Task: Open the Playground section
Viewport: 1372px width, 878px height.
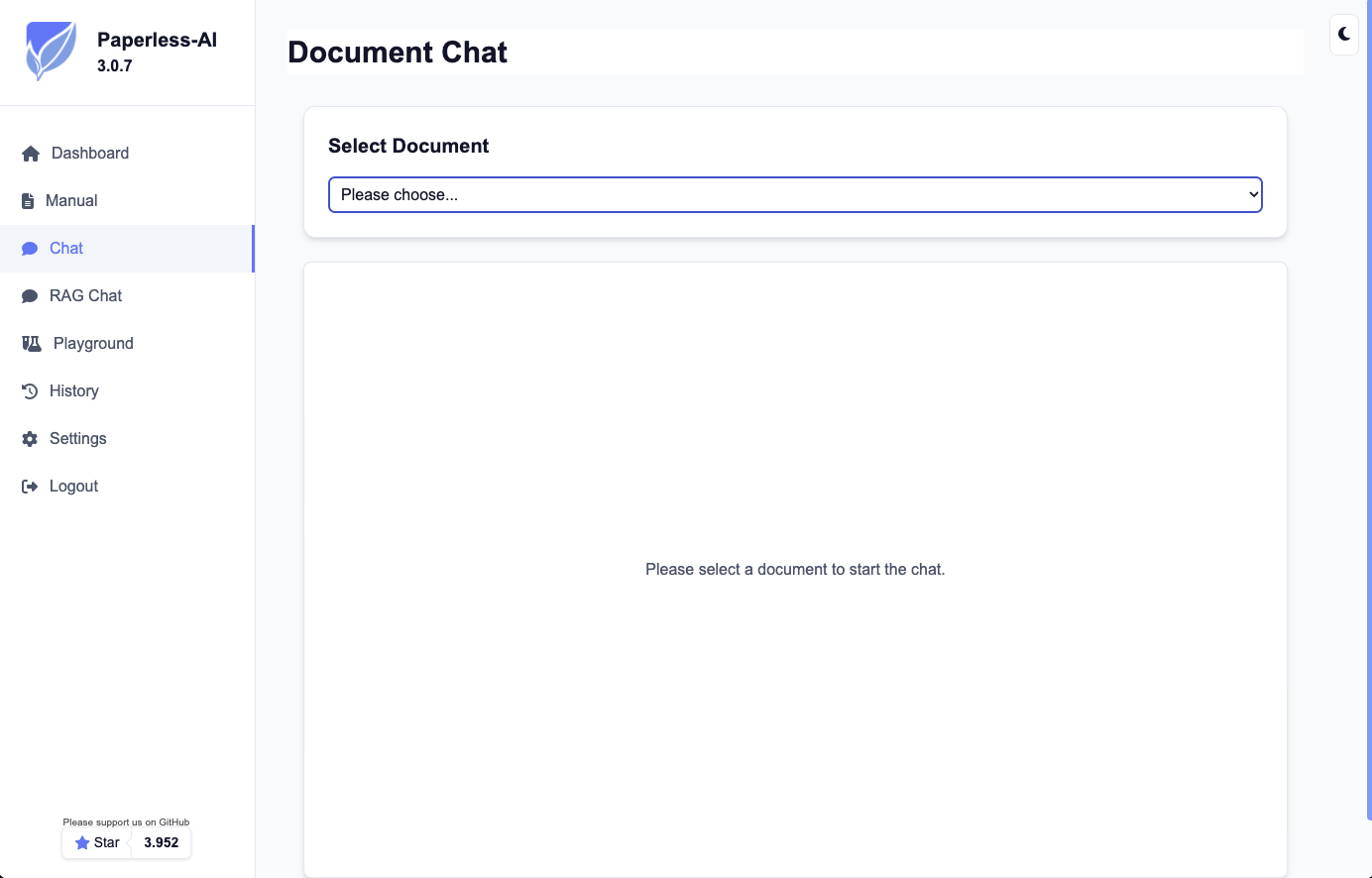Action: tap(127, 344)
